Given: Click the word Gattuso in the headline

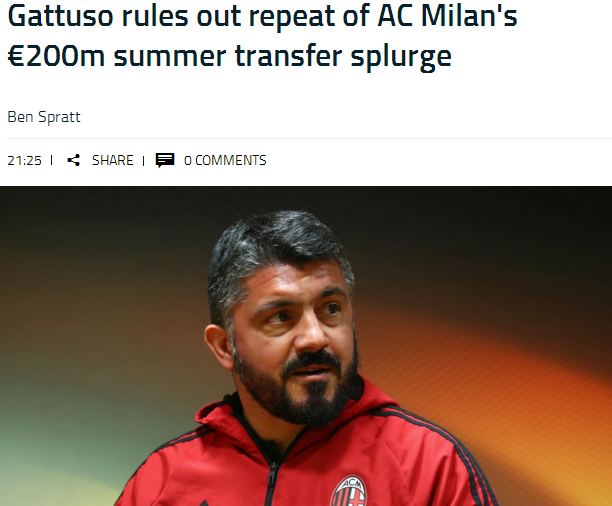Looking at the screenshot, I should pos(60,16).
